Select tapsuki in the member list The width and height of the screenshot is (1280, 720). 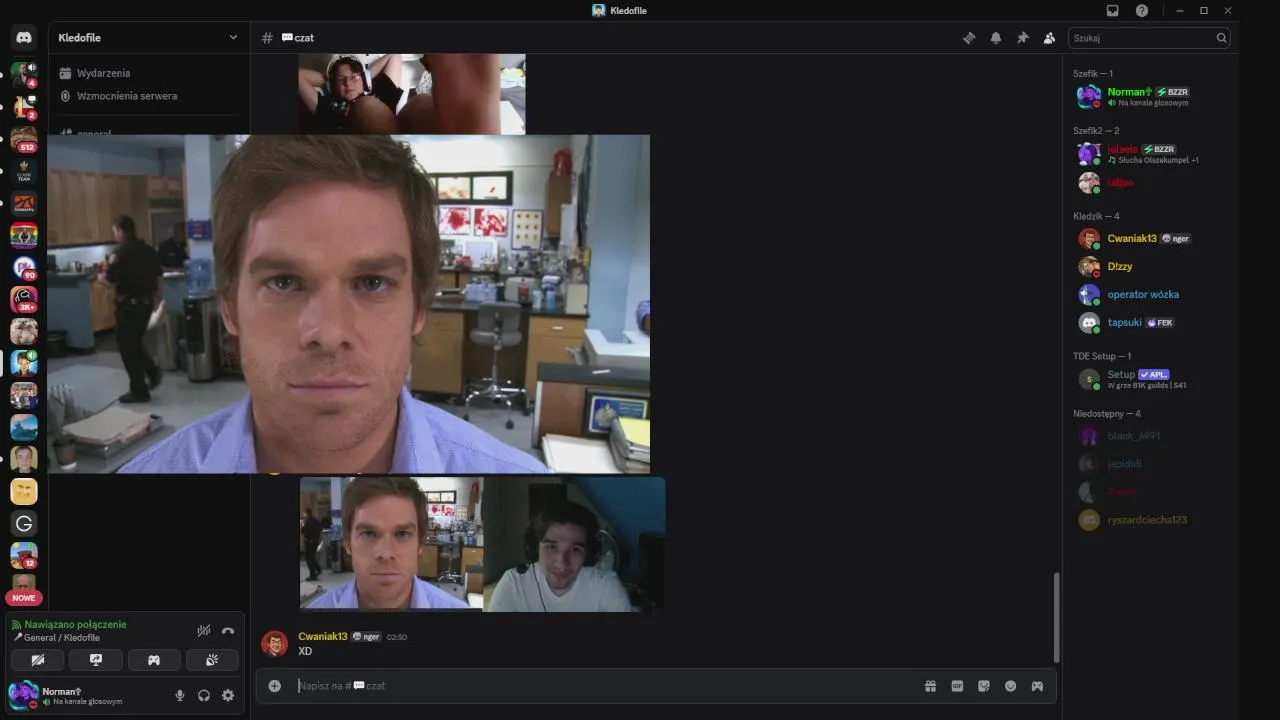coord(1150,322)
